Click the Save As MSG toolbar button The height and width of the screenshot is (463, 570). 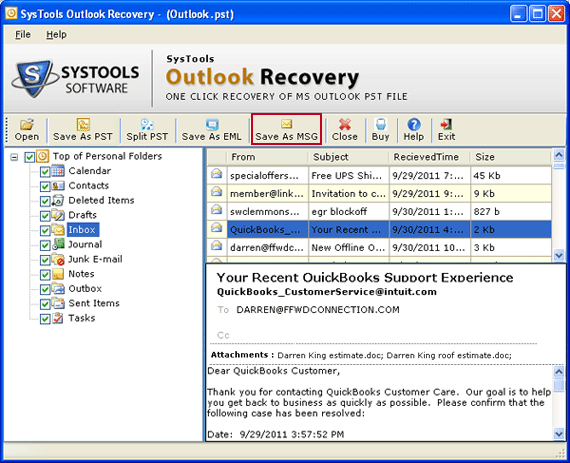(286, 130)
